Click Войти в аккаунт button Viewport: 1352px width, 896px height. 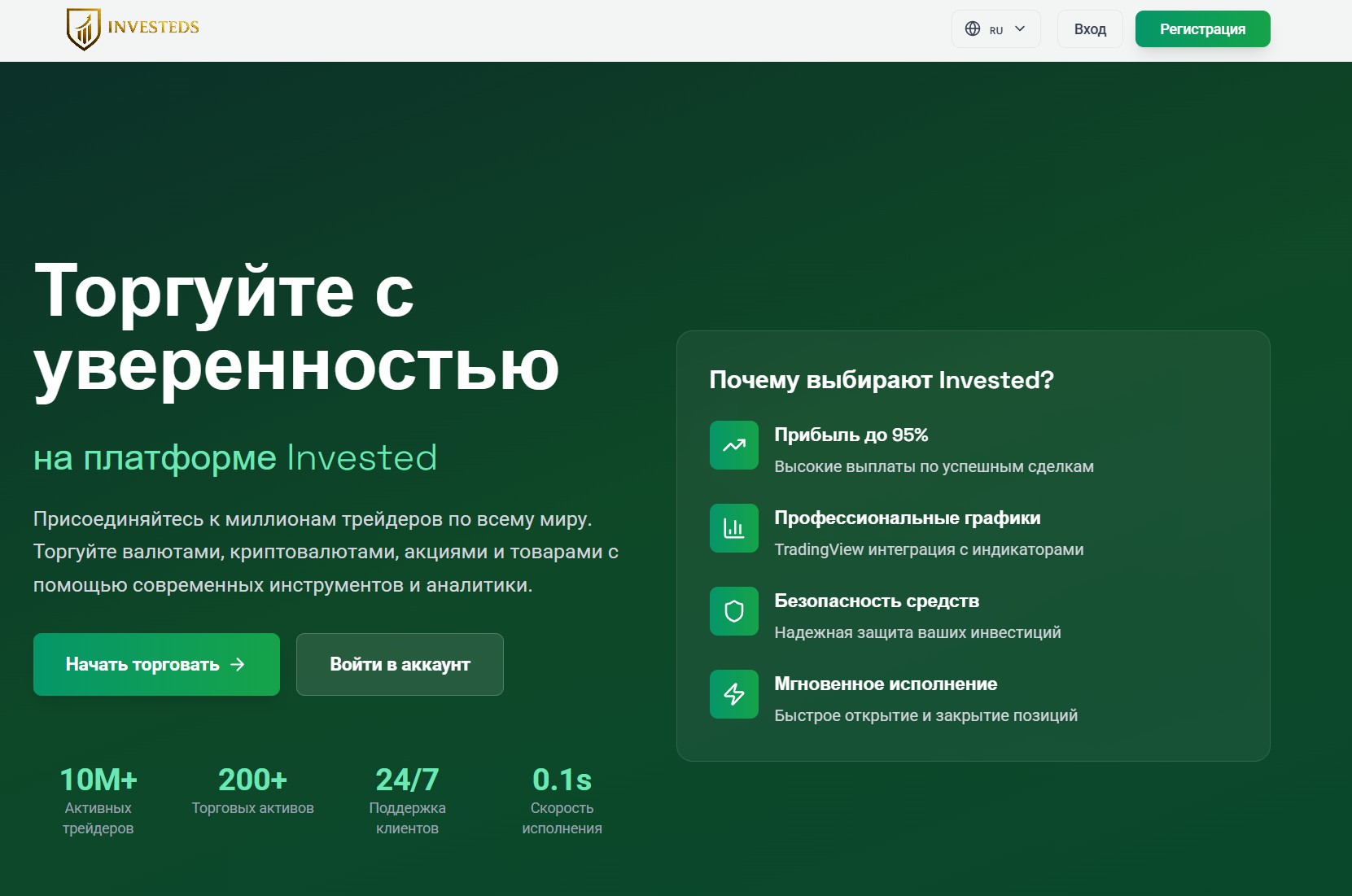[x=399, y=665]
